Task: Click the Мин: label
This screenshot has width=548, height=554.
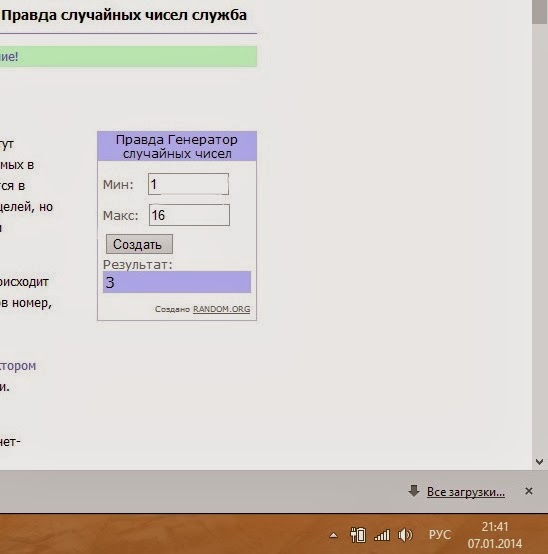Action: [118, 184]
